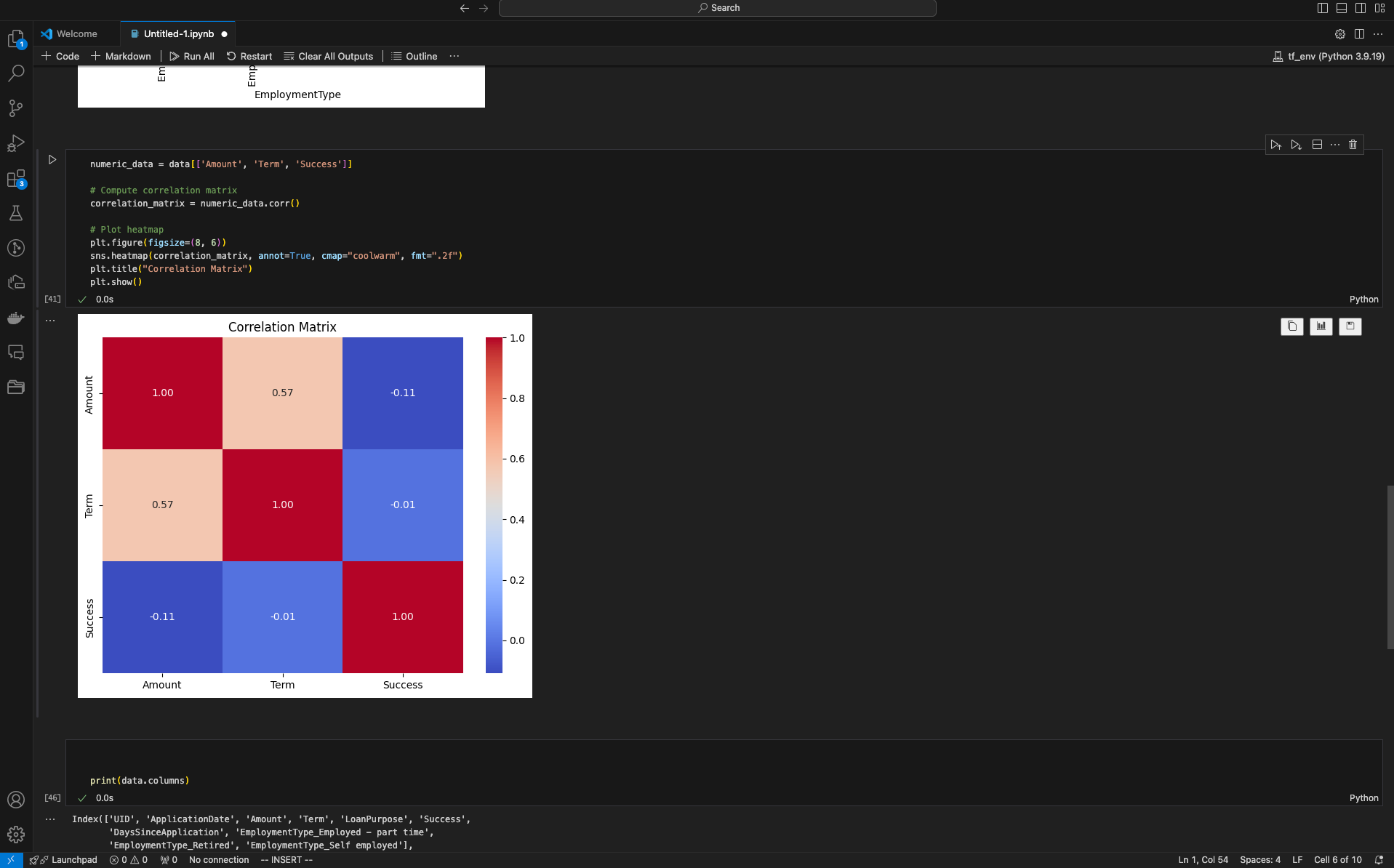Open errors and warnings problems indicator
1394x868 pixels.
129,860
